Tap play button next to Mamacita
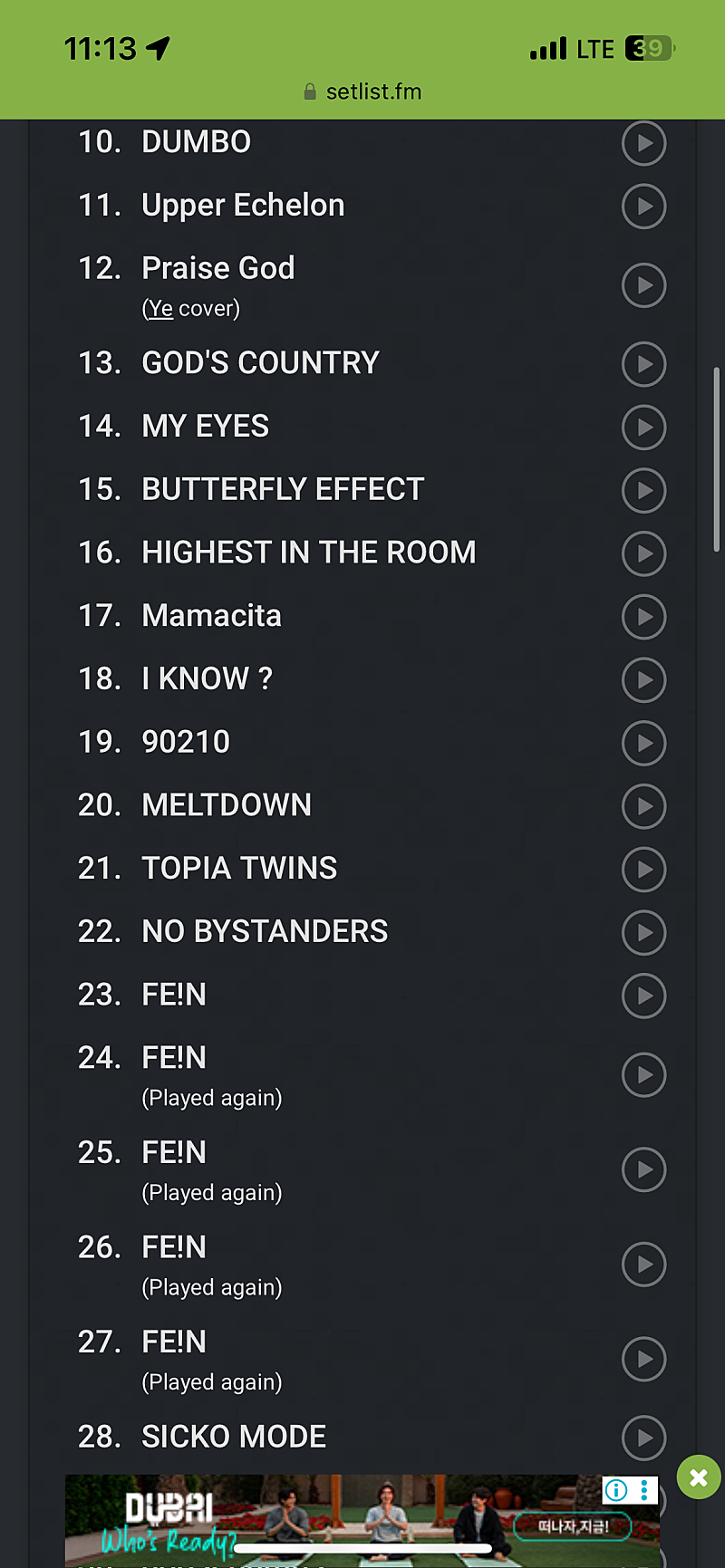The width and height of the screenshot is (725, 1568). 644,617
